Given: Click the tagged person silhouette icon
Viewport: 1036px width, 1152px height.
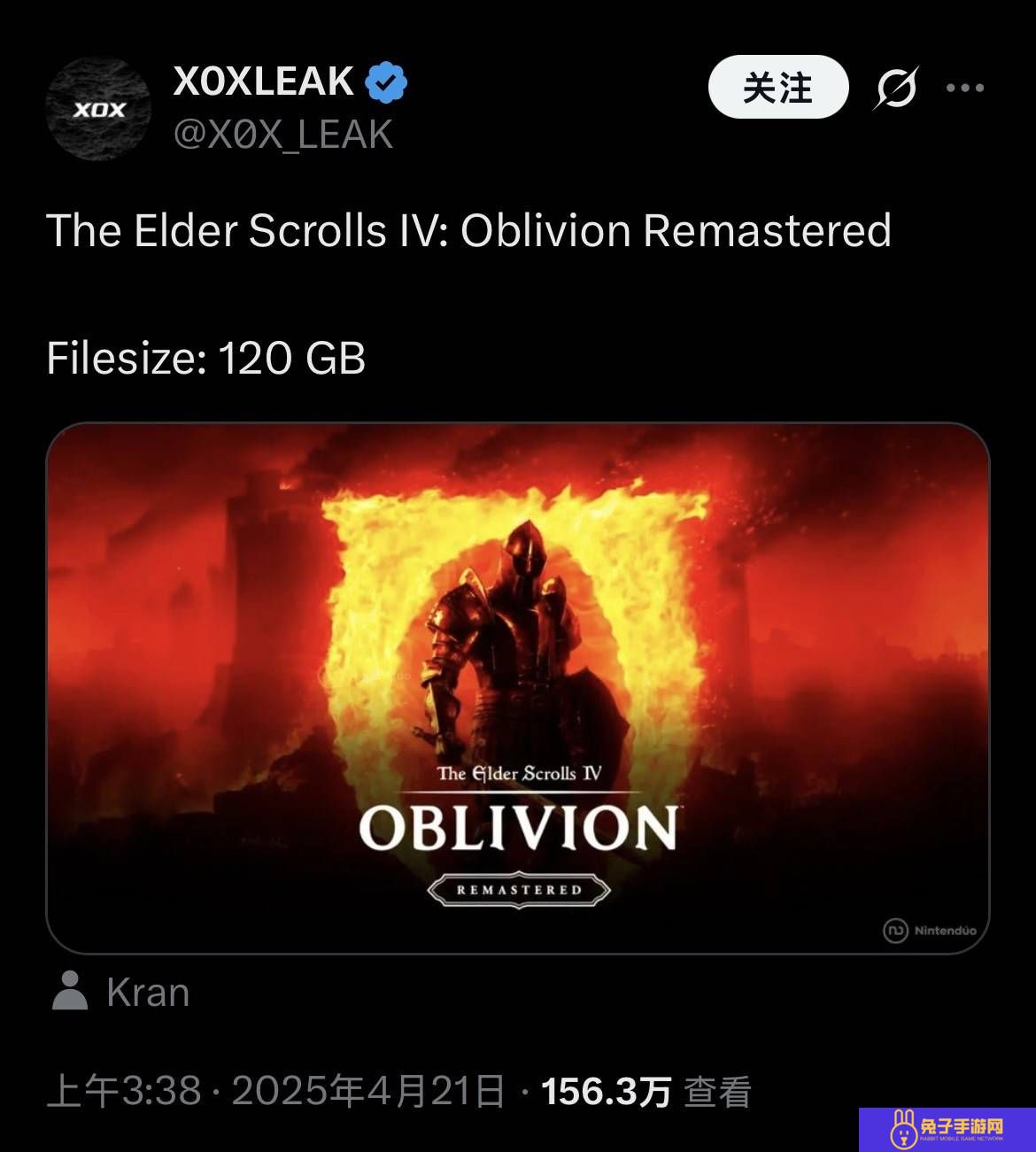Looking at the screenshot, I should click(70, 991).
